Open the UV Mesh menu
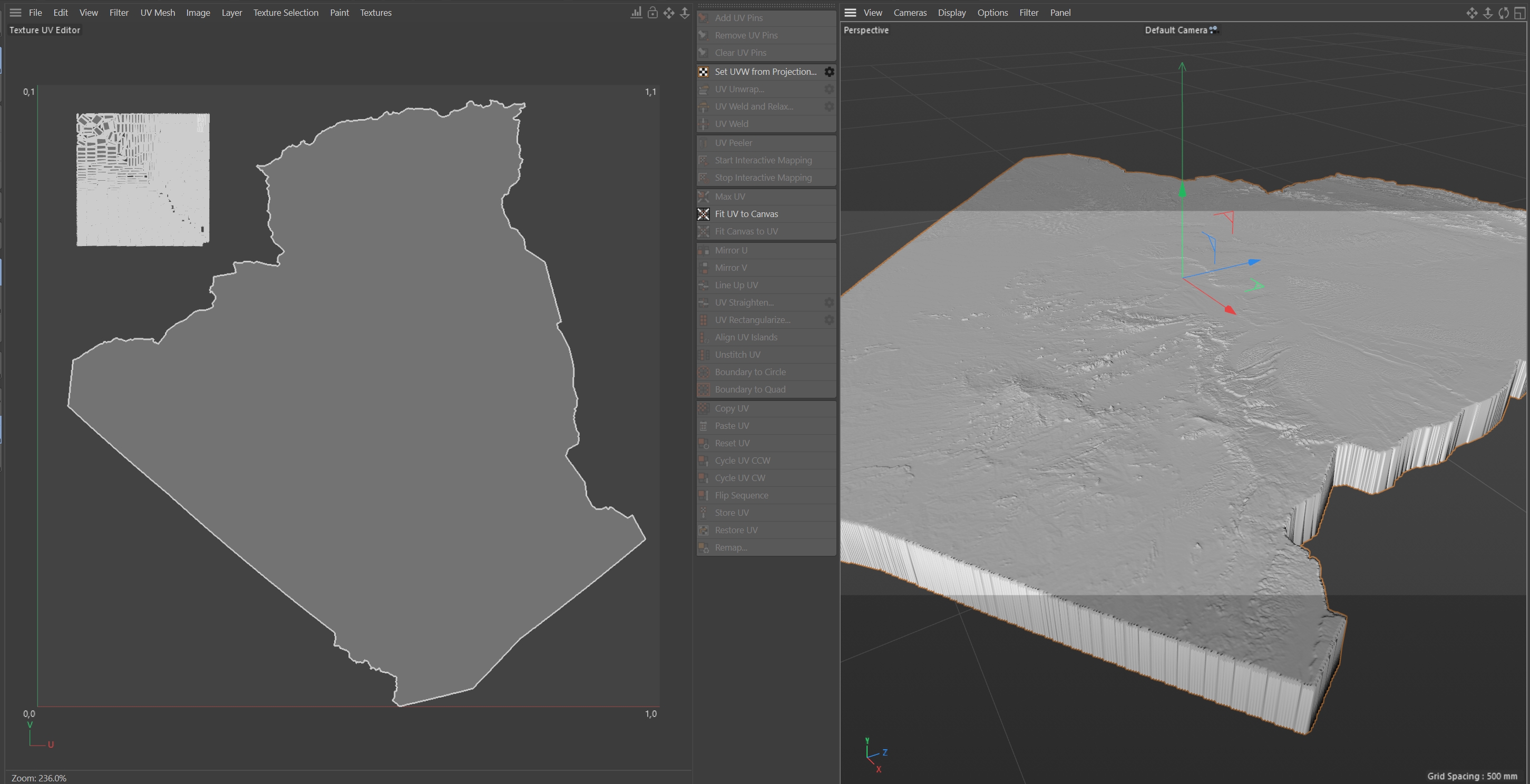The image size is (1530, 784). 158,13
